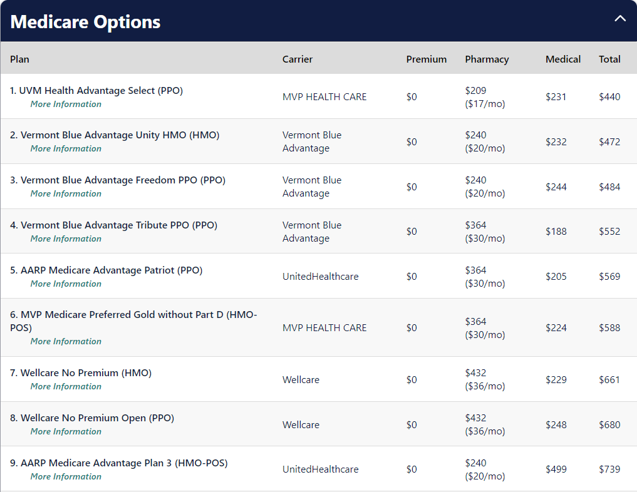Open More Information for UVM Health Advantage Select
Viewport: 637px width, 492px height.
pyautogui.click(x=65, y=104)
